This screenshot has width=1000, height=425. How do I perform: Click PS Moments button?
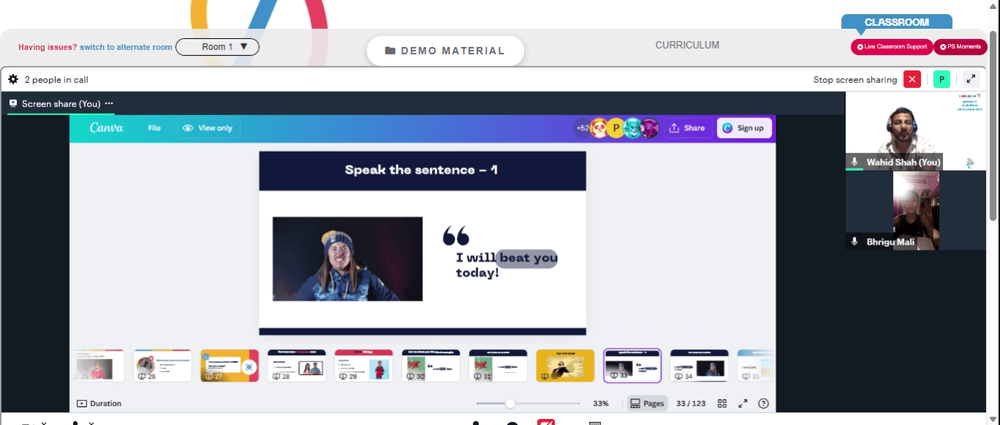pyautogui.click(x=960, y=47)
